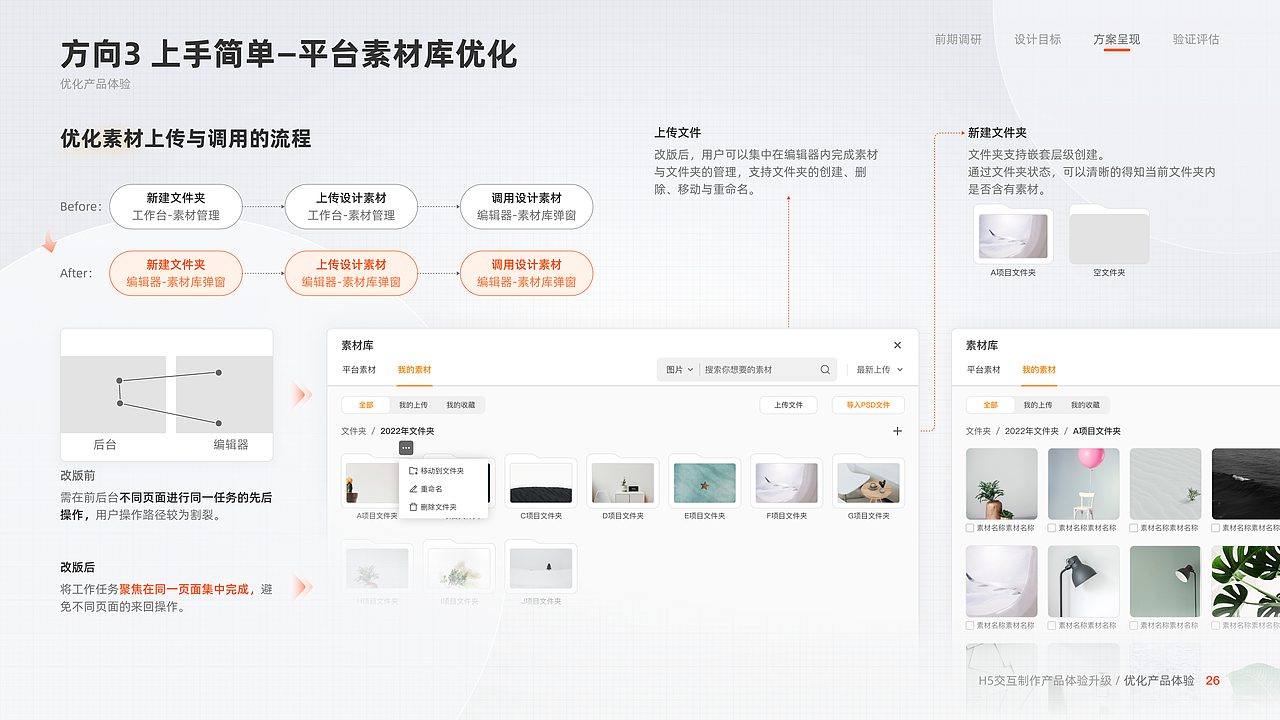Image resolution: width=1280 pixels, height=720 pixels.
Task: Click the After step 上传设计素材 编辑器-素材库弹窗
Action: click(351, 273)
